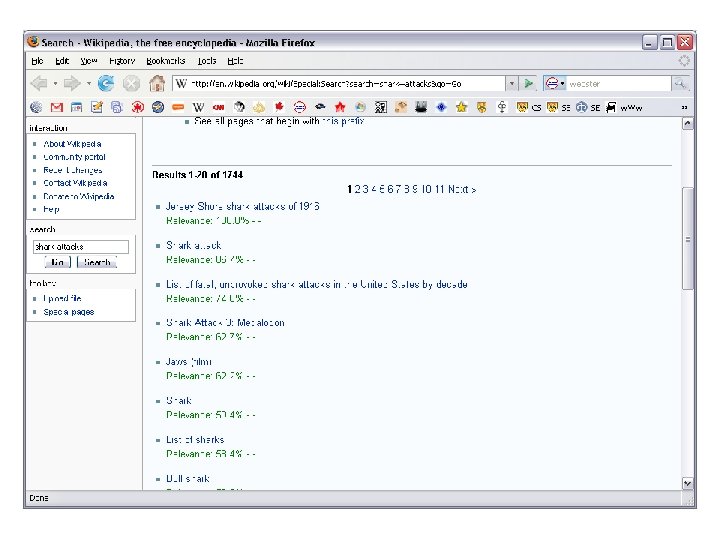Image resolution: width=720 pixels, height=540 pixels.
Task: Click the scrollbar down arrow
Action: pyautogui.click(x=687, y=484)
